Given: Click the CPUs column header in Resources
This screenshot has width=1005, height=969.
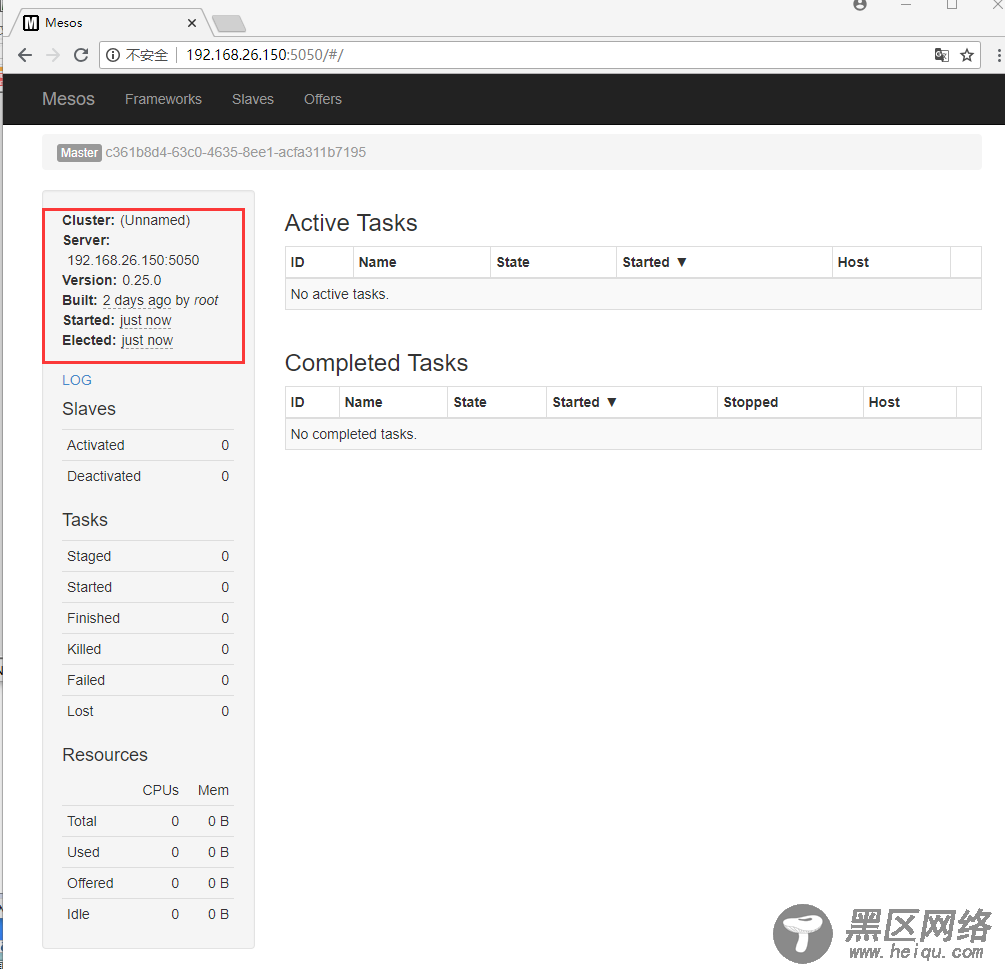Looking at the screenshot, I should (x=160, y=790).
